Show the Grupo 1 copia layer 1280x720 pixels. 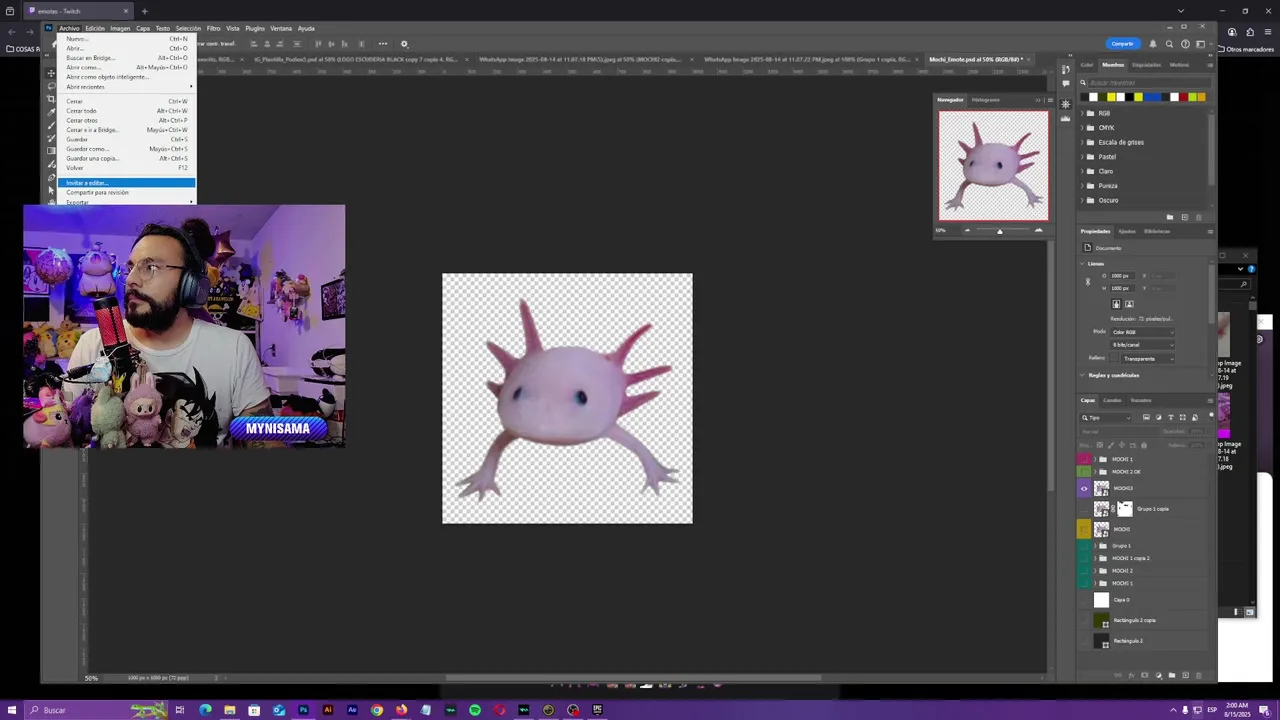(1084, 509)
